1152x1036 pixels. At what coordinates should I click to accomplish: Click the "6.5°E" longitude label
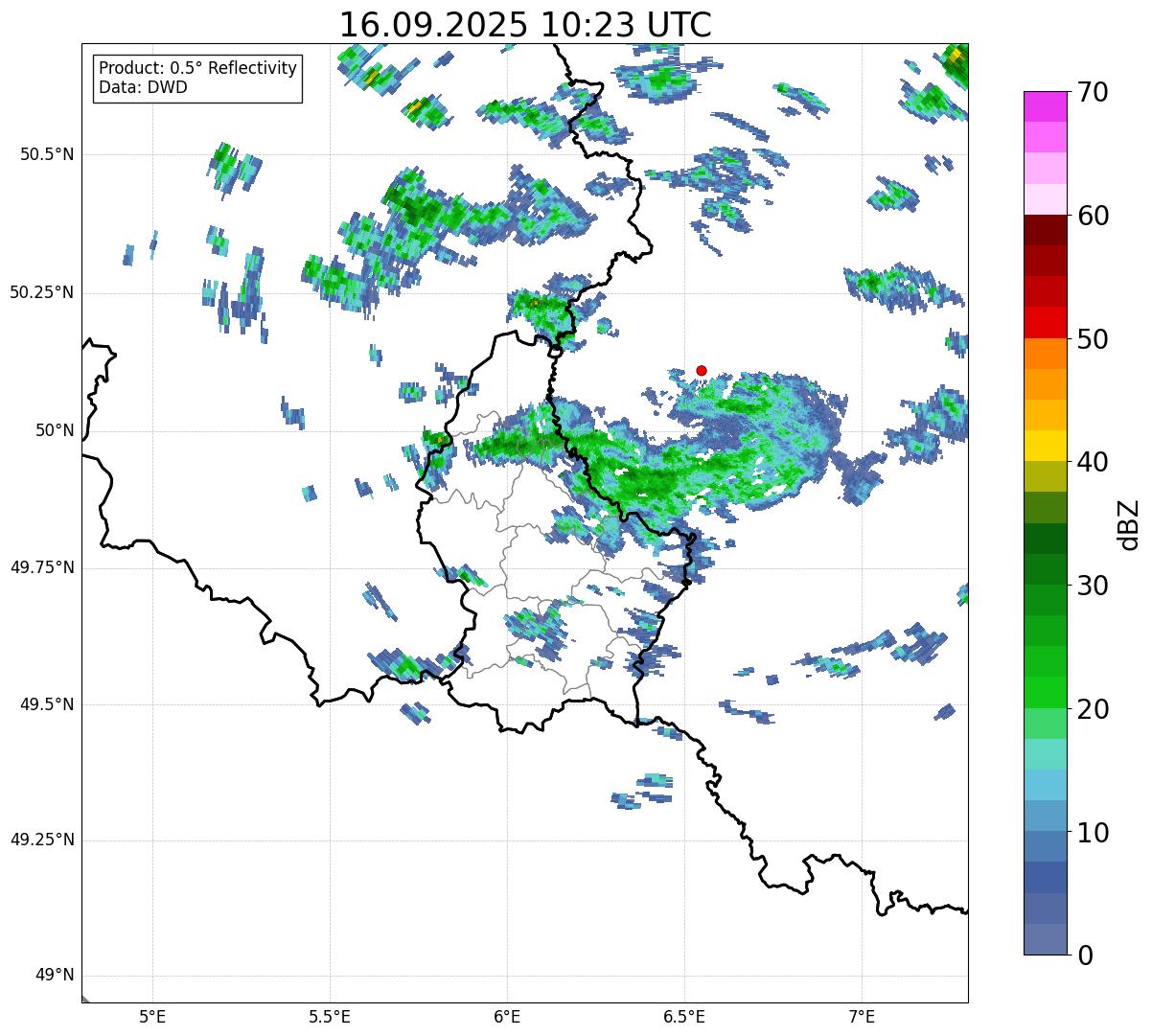pyautogui.click(x=684, y=1016)
